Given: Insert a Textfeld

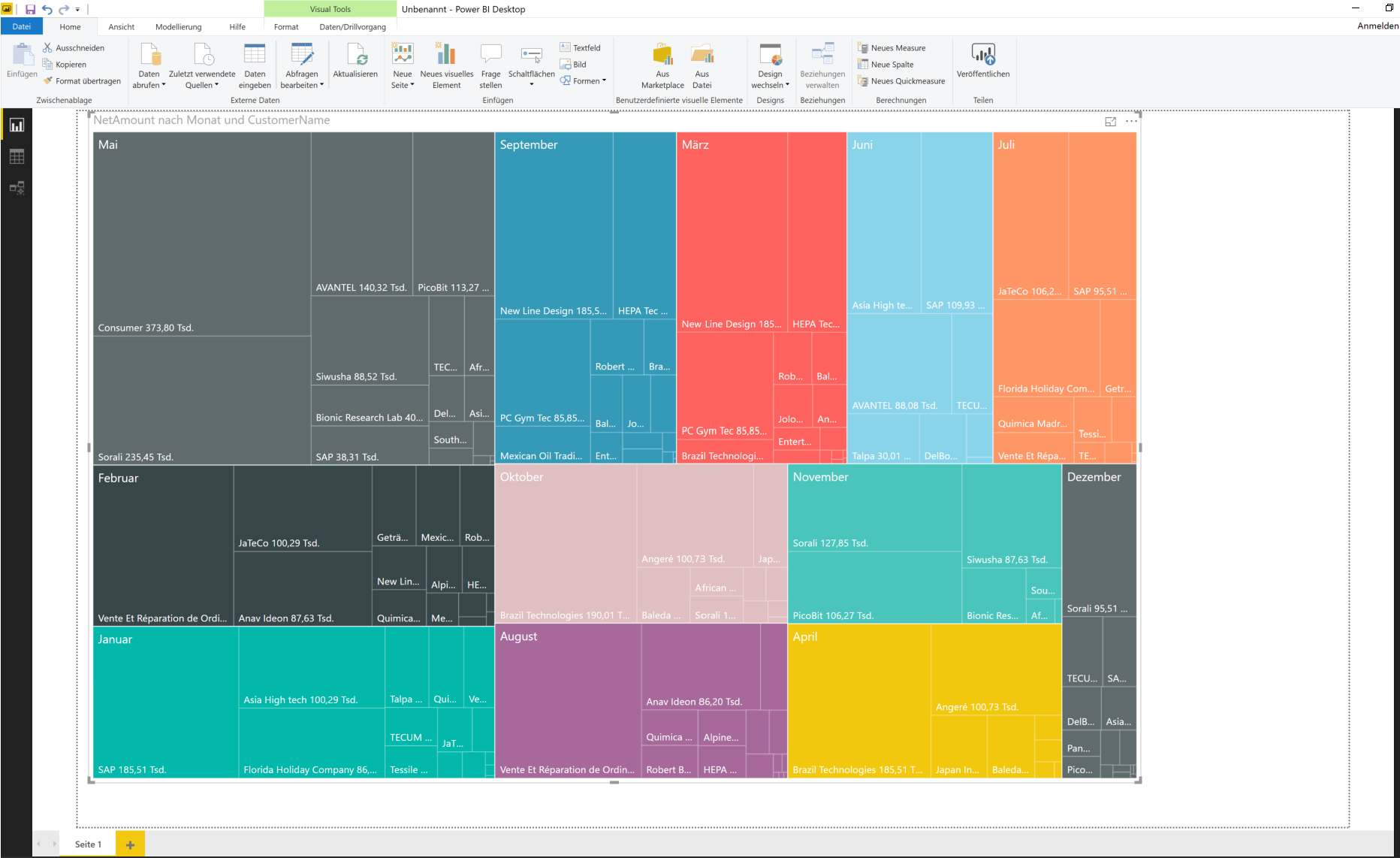Looking at the screenshot, I should pos(580,48).
